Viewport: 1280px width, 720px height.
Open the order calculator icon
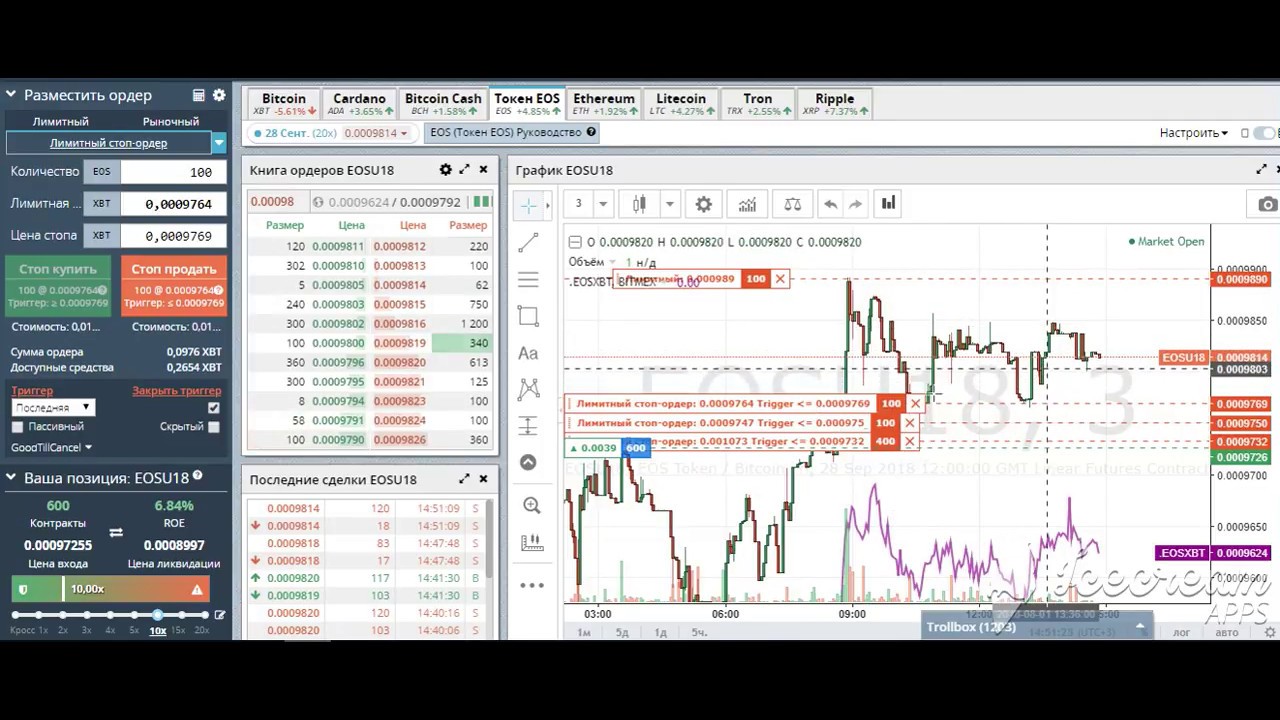(x=199, y=95)
